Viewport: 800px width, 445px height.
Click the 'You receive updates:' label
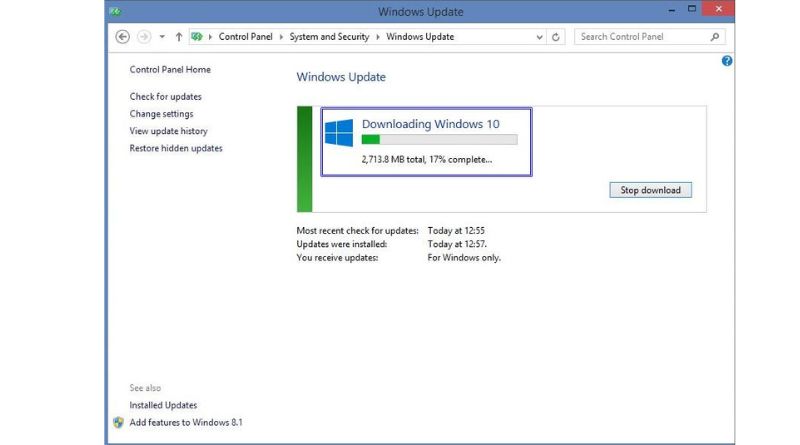click(337, 258)
